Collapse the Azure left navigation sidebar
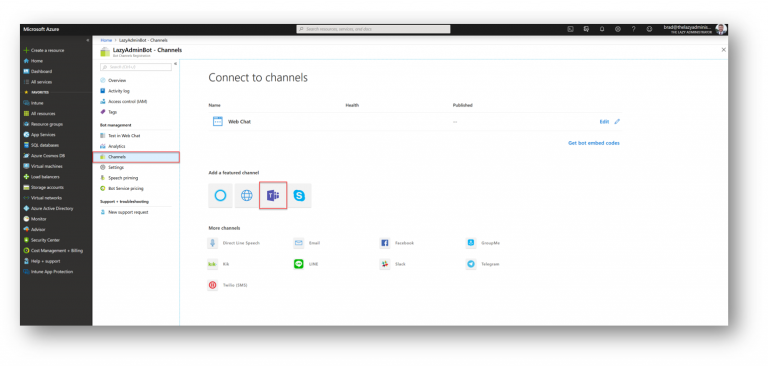 88,40
